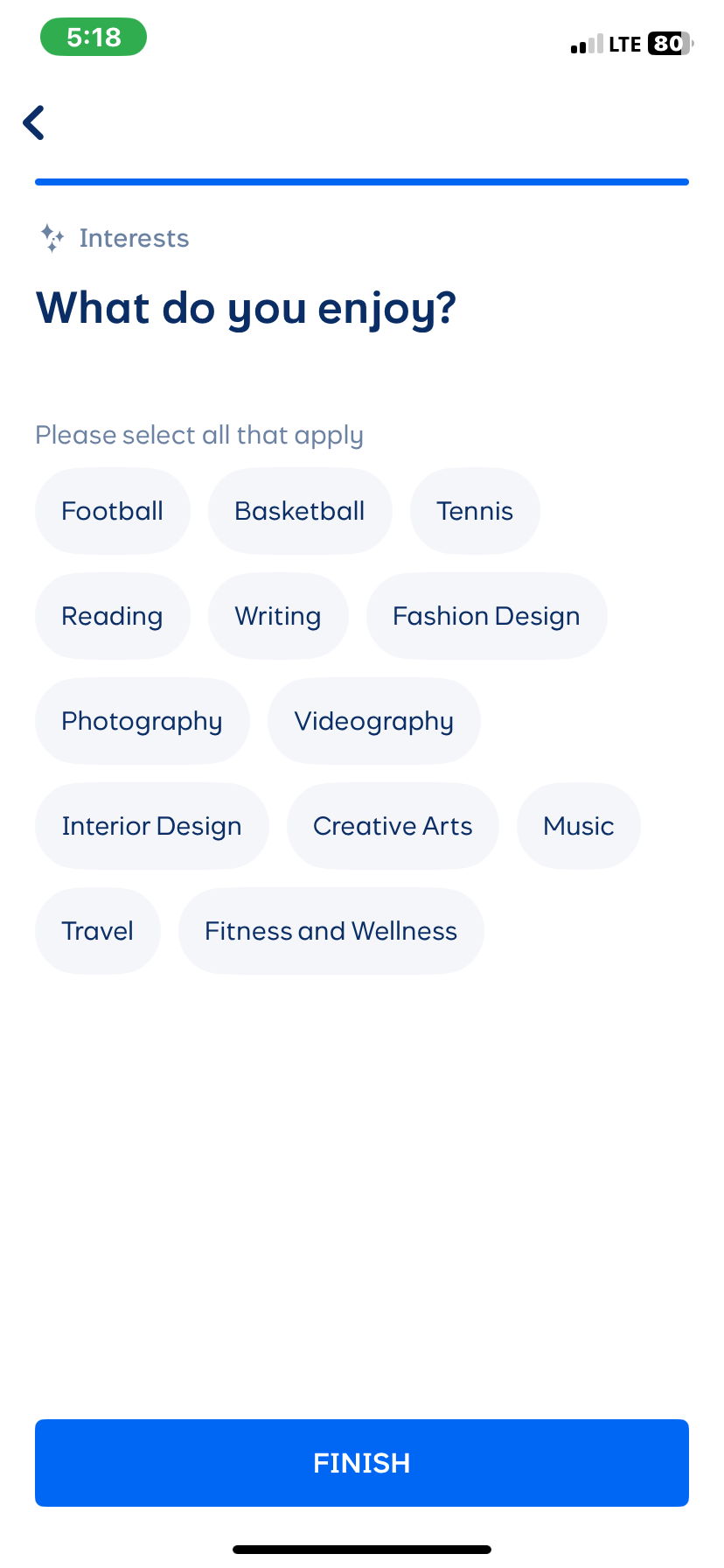Image resolution: width=724 pixels, height=1568 pixels.
Task: Pick Travel as an interest
Action: pos(98,931)
